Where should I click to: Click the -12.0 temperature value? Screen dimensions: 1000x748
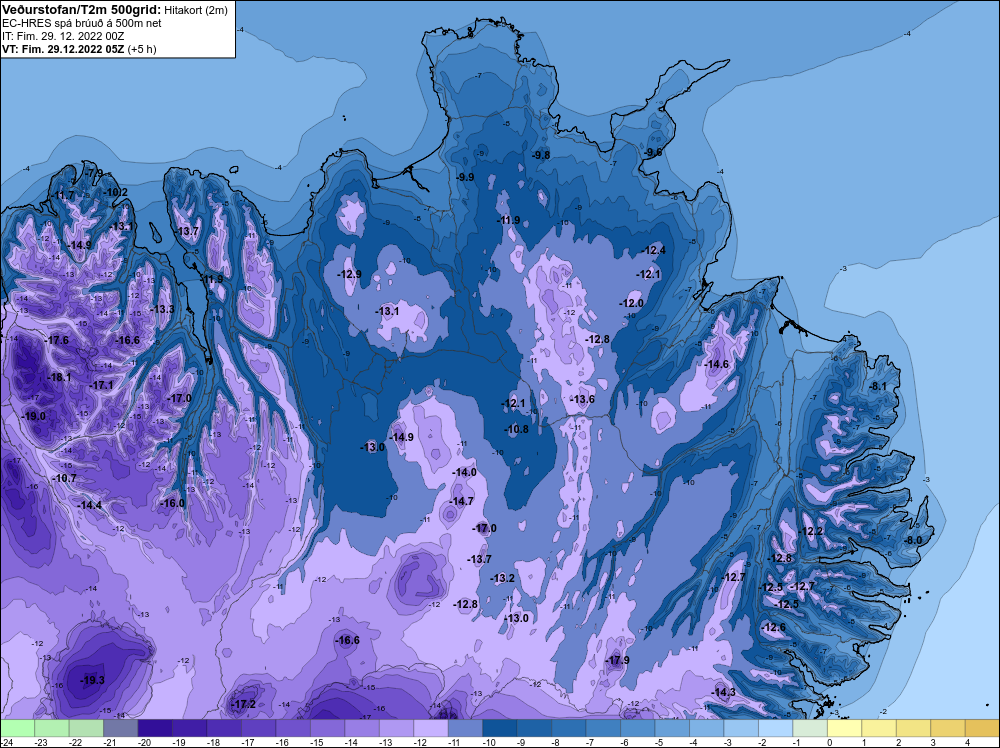(632, 304)
